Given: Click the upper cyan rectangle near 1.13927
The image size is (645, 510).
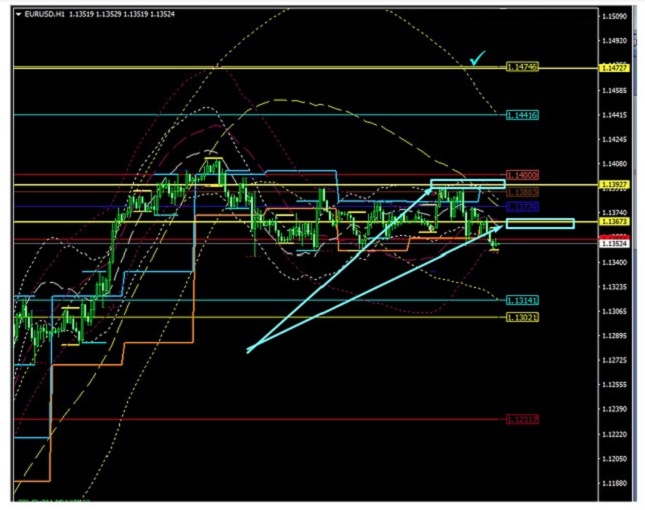Looking at the screenshot, I should [467, 184].
